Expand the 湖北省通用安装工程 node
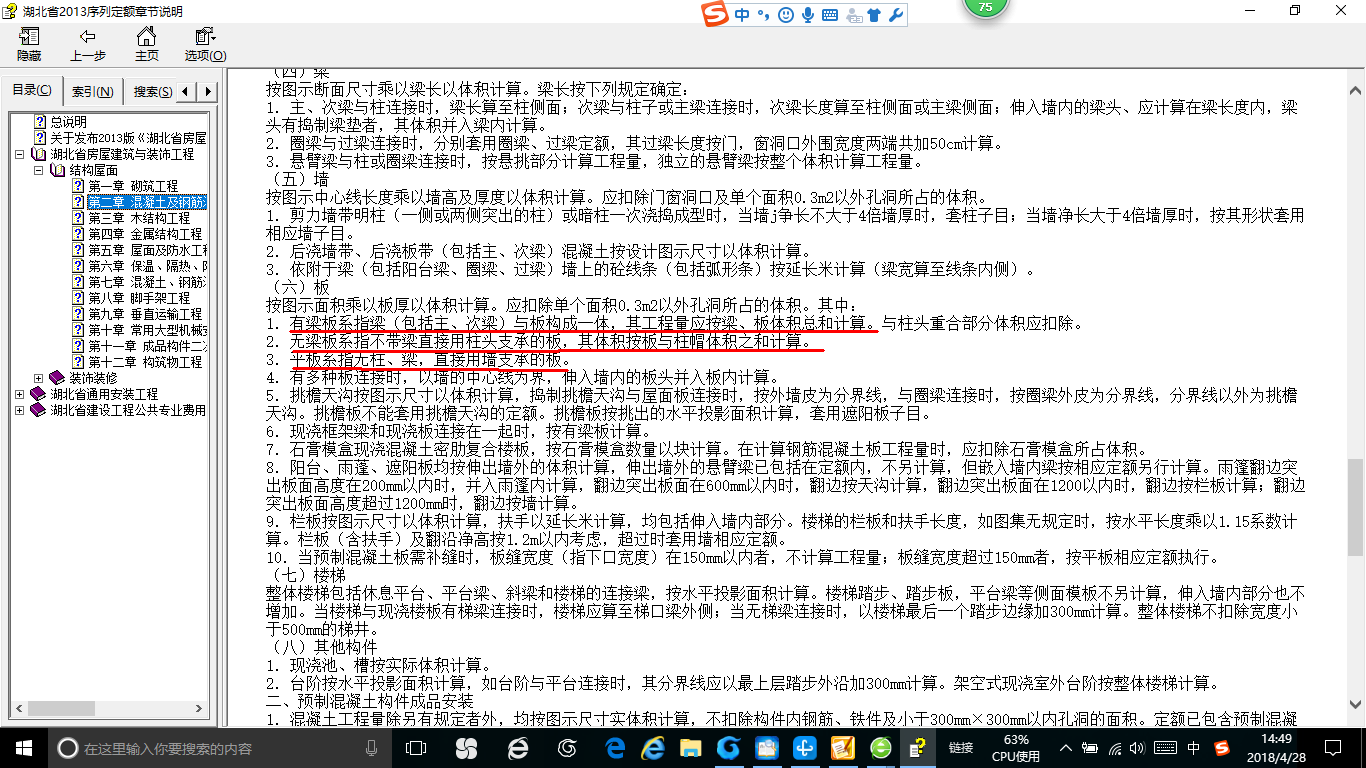Viewport: 1366px width, 768px height. (x=21, y=394)
